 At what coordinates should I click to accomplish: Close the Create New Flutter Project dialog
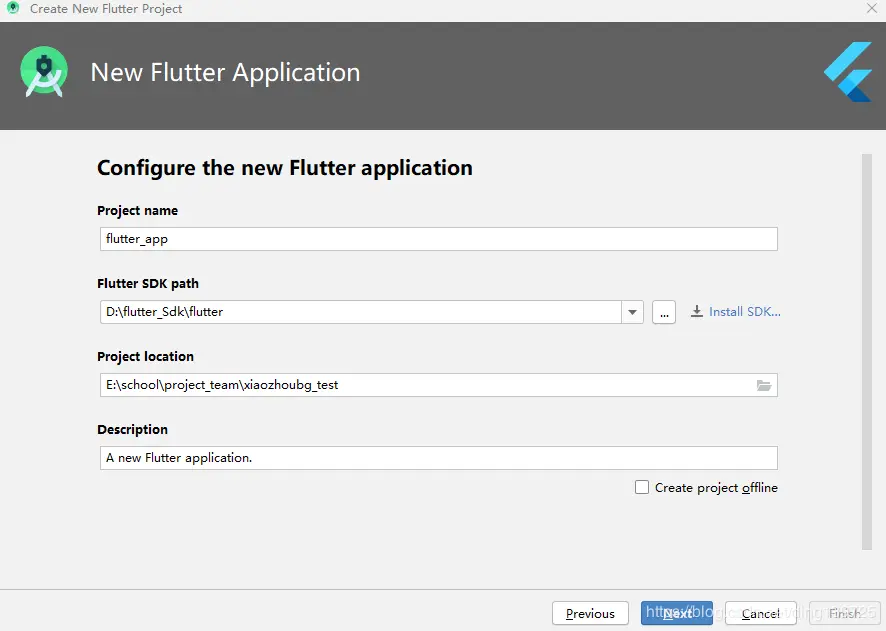pos(872,8)
